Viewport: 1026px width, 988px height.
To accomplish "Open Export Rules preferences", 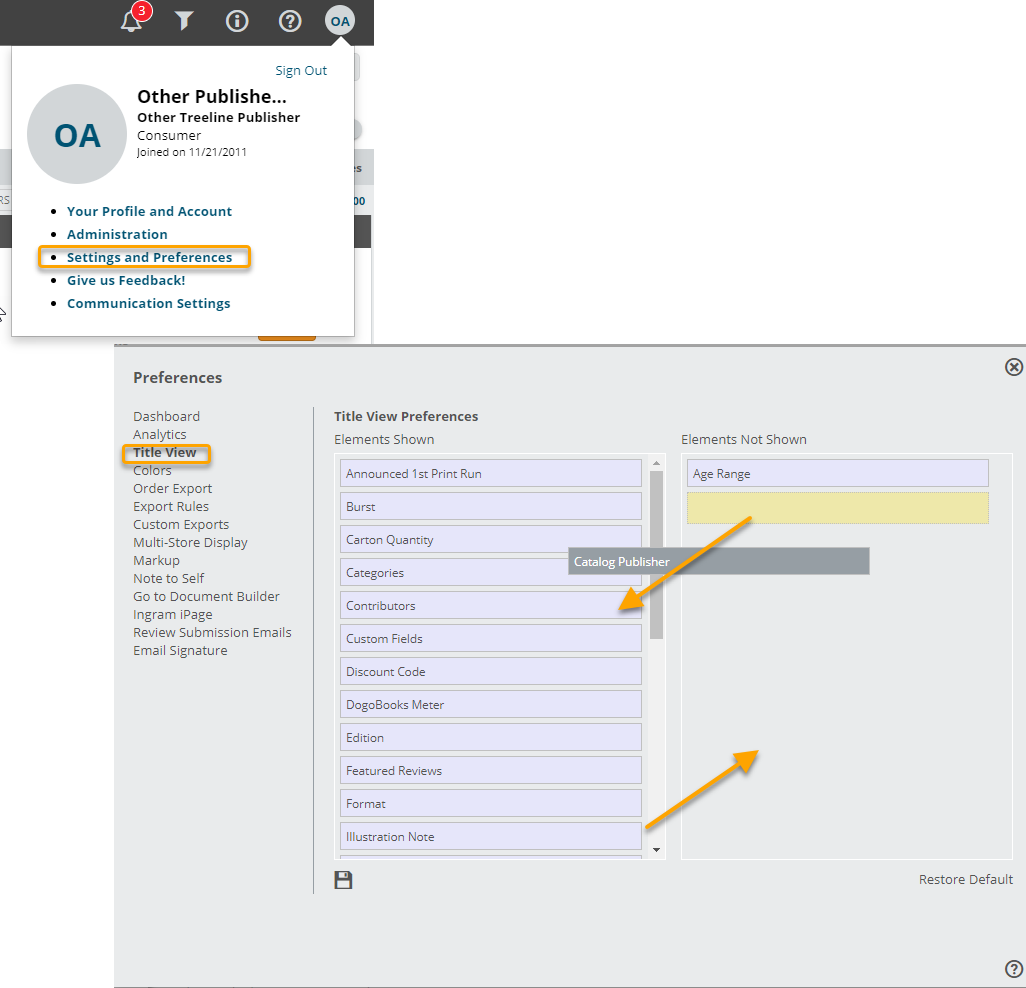I will click(x=171, y=506).
